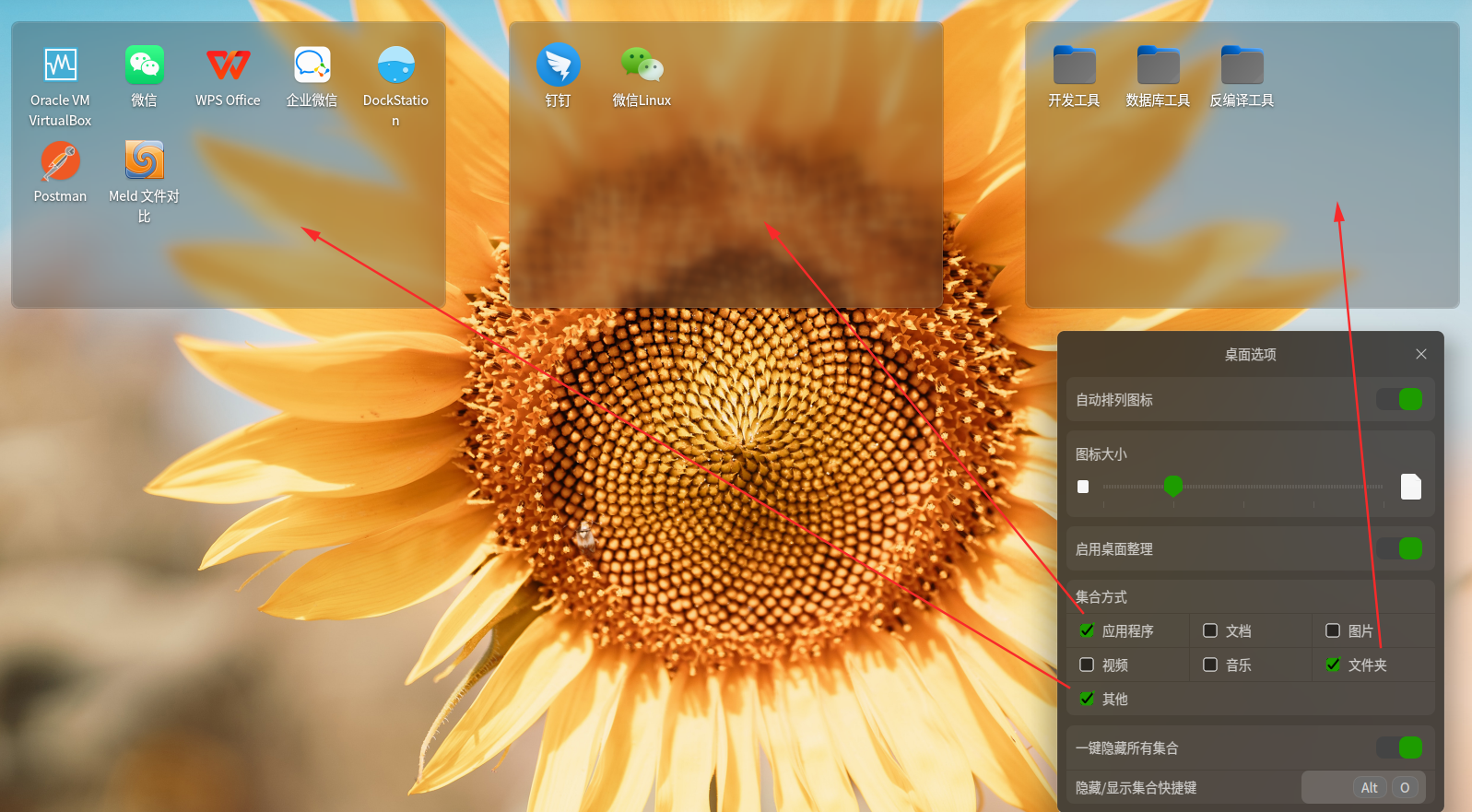The image size is (1472, 812).
Task: Uncheck the 其他 checkbox
Action: point(1087,699)
